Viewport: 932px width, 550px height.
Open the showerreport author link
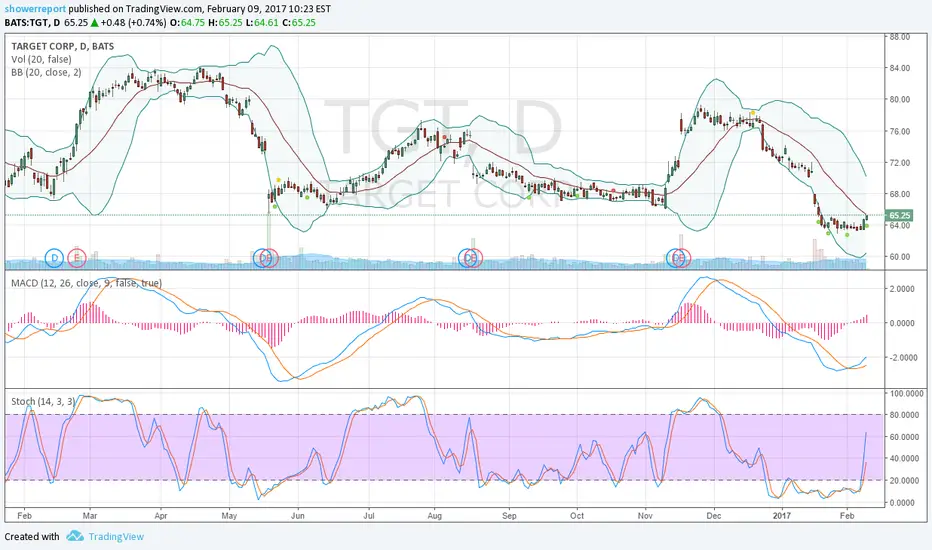[35, 9]
